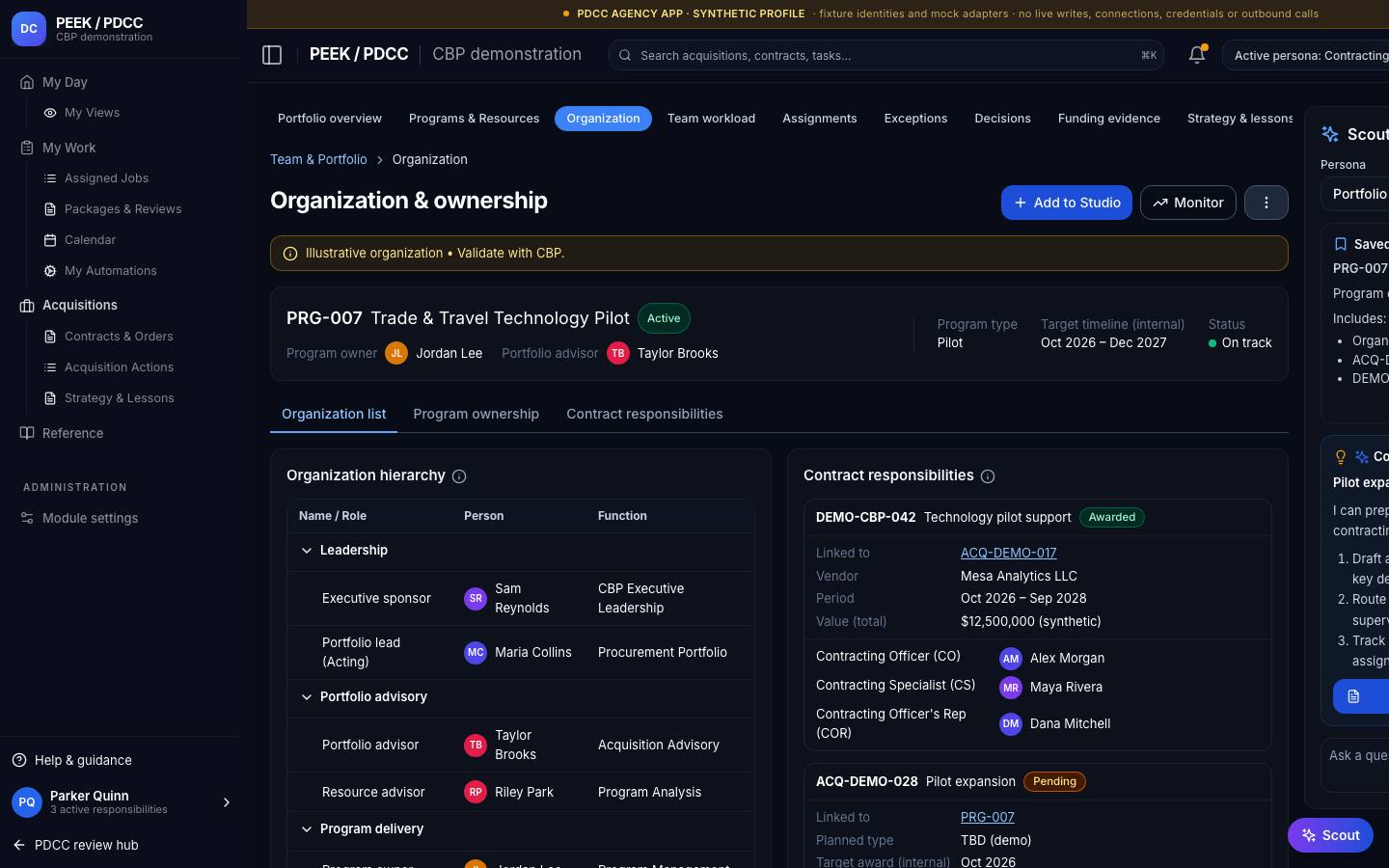The width and height of the screenshot is (1389, 868).
Task: Click the search magnifier icon
Action: tap(625, 56)
